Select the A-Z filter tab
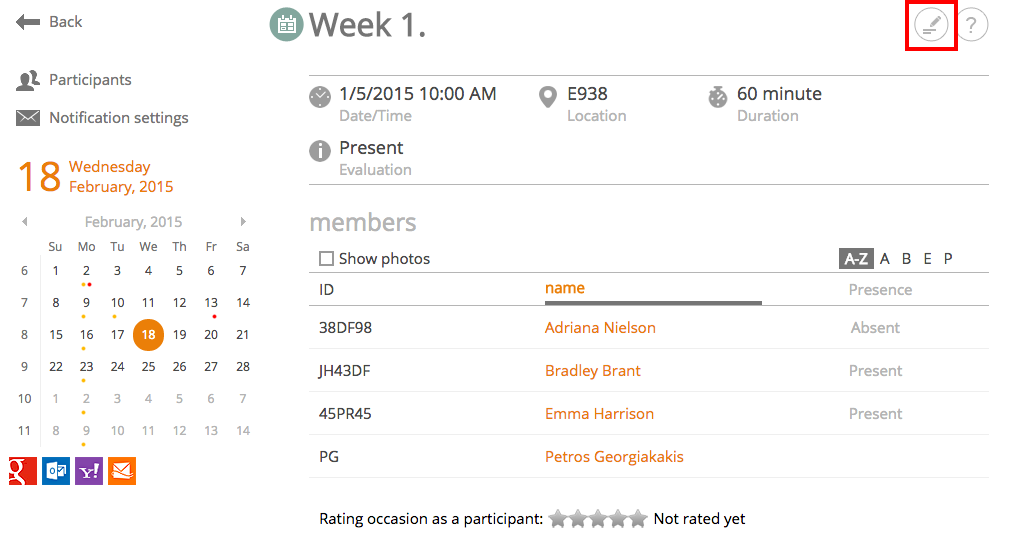Image resolution: width=1034 pixels, height=558 pixels. click(856, 259)
